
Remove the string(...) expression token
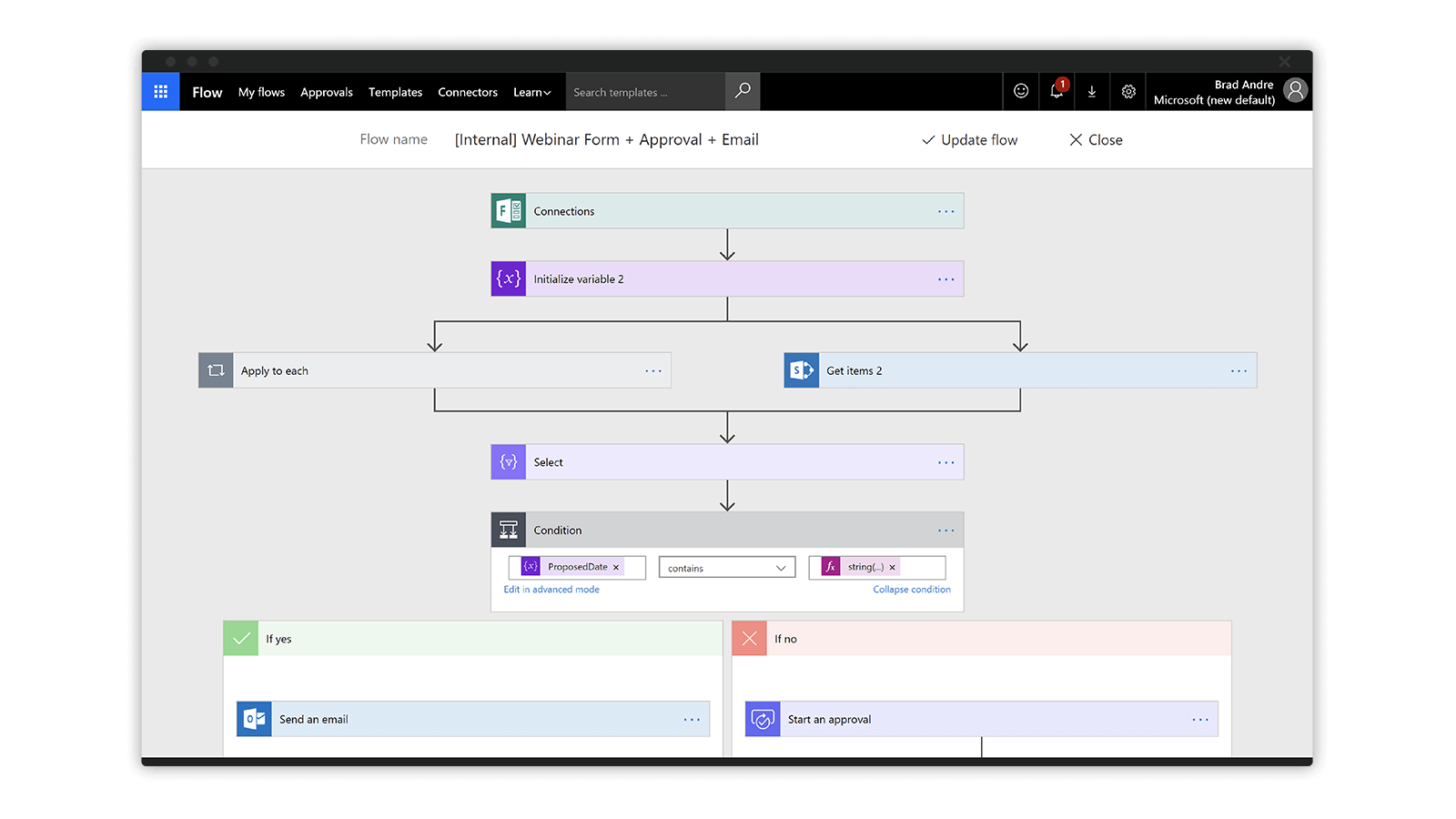coord(893,567)
